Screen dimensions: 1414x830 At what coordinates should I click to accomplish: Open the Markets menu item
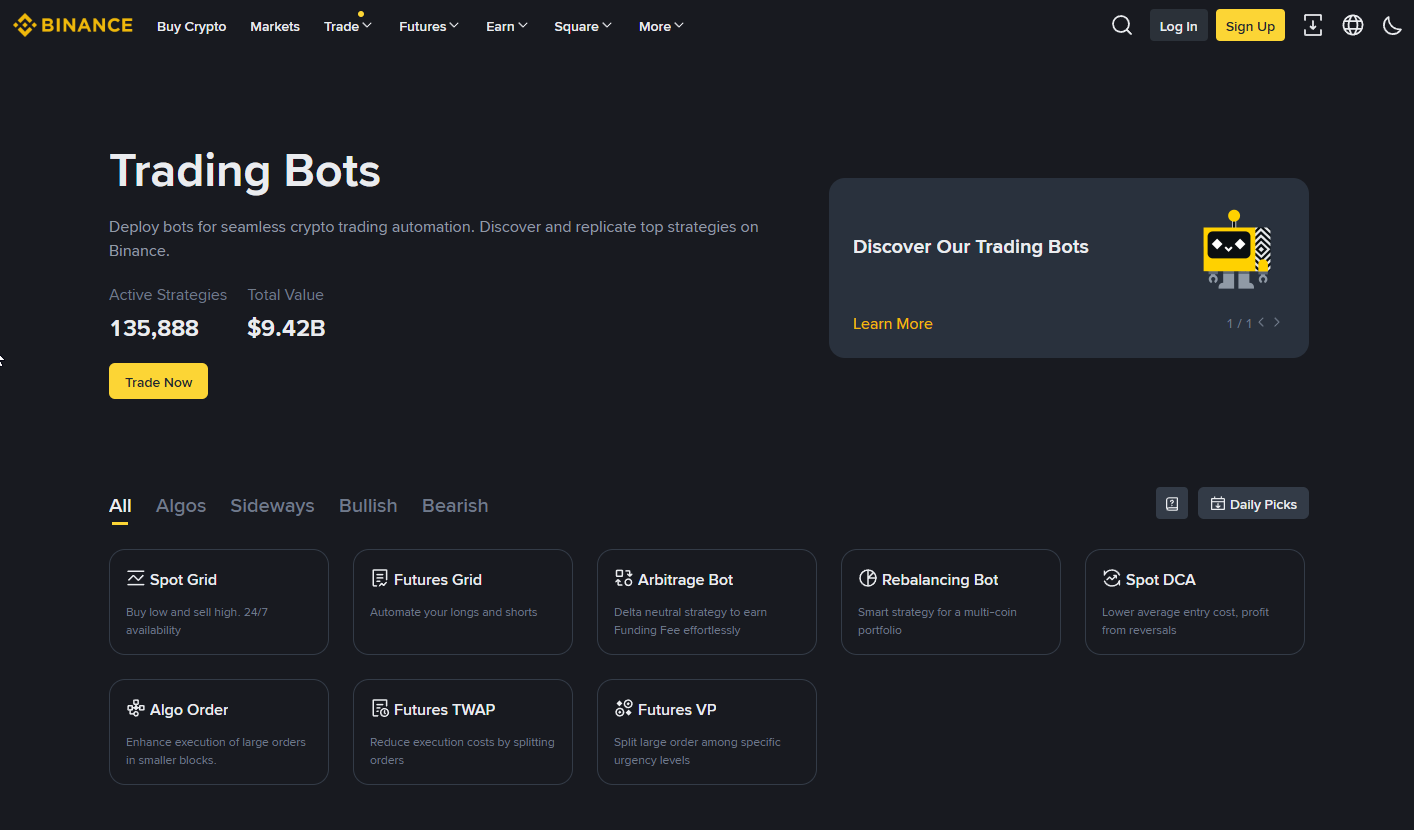tap(275, 26)
